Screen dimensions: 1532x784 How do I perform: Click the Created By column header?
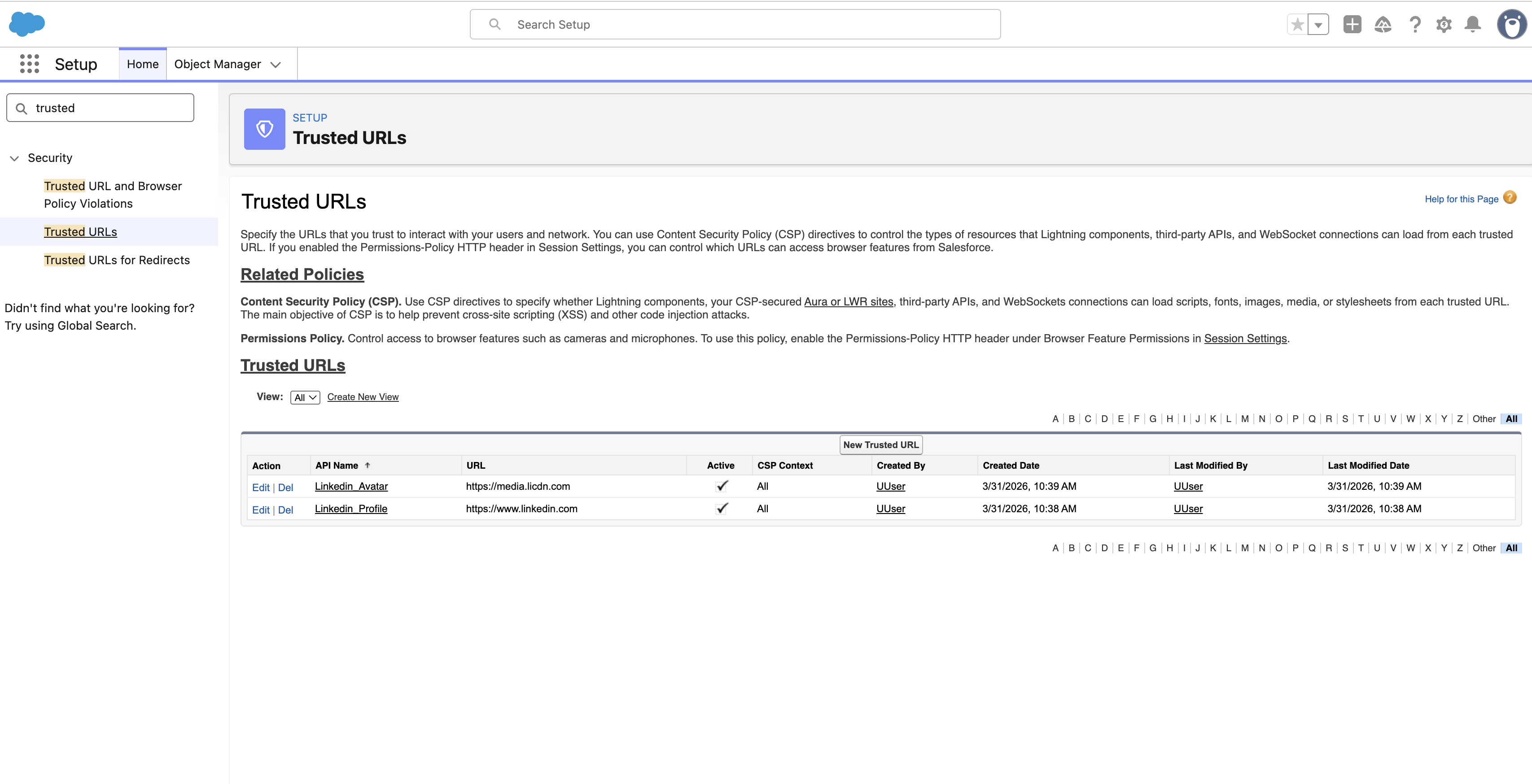(x=901, y=466)
